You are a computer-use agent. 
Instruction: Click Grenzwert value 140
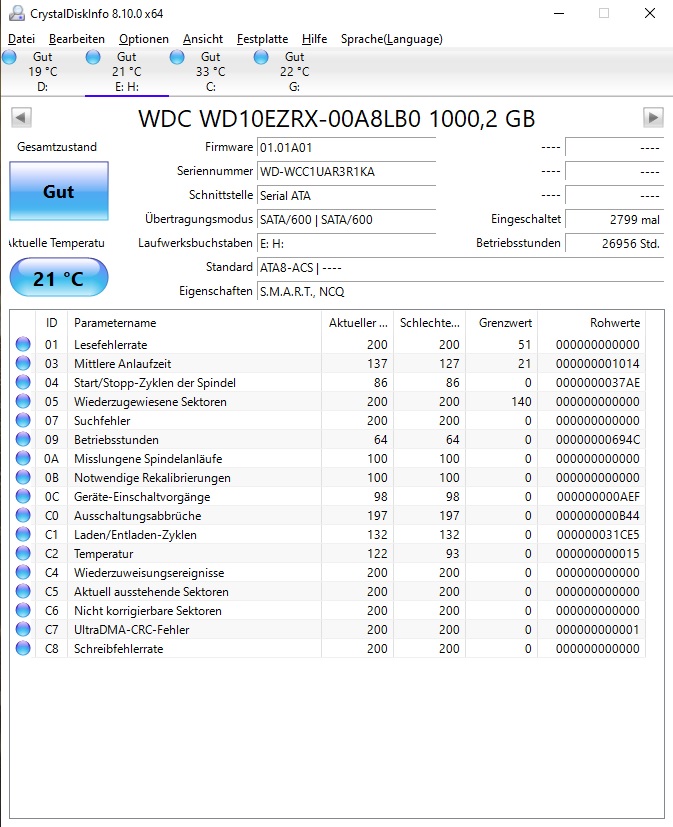[x=521, y=401]
